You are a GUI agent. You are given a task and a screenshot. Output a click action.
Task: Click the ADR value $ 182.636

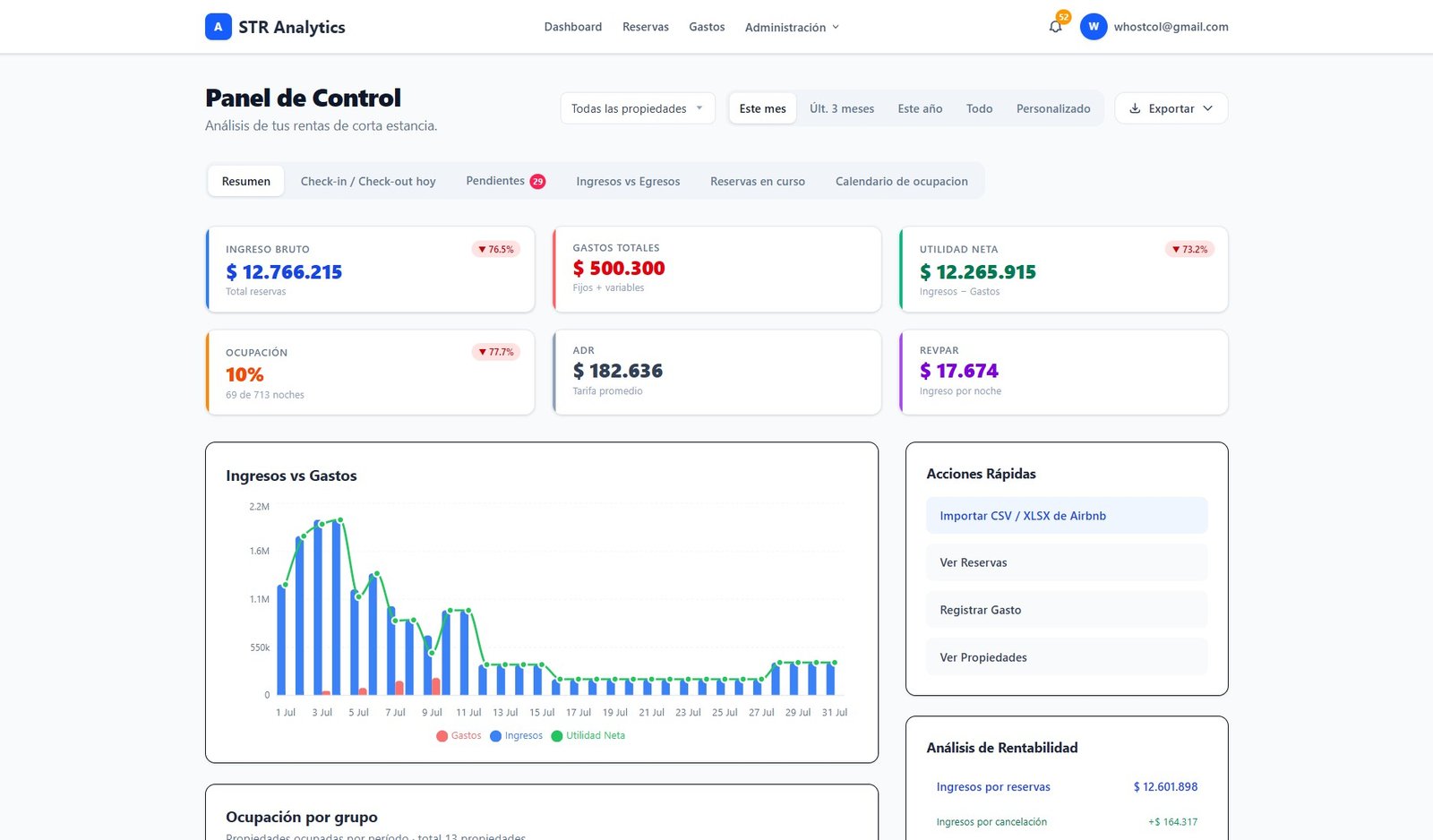click(618, 371)
